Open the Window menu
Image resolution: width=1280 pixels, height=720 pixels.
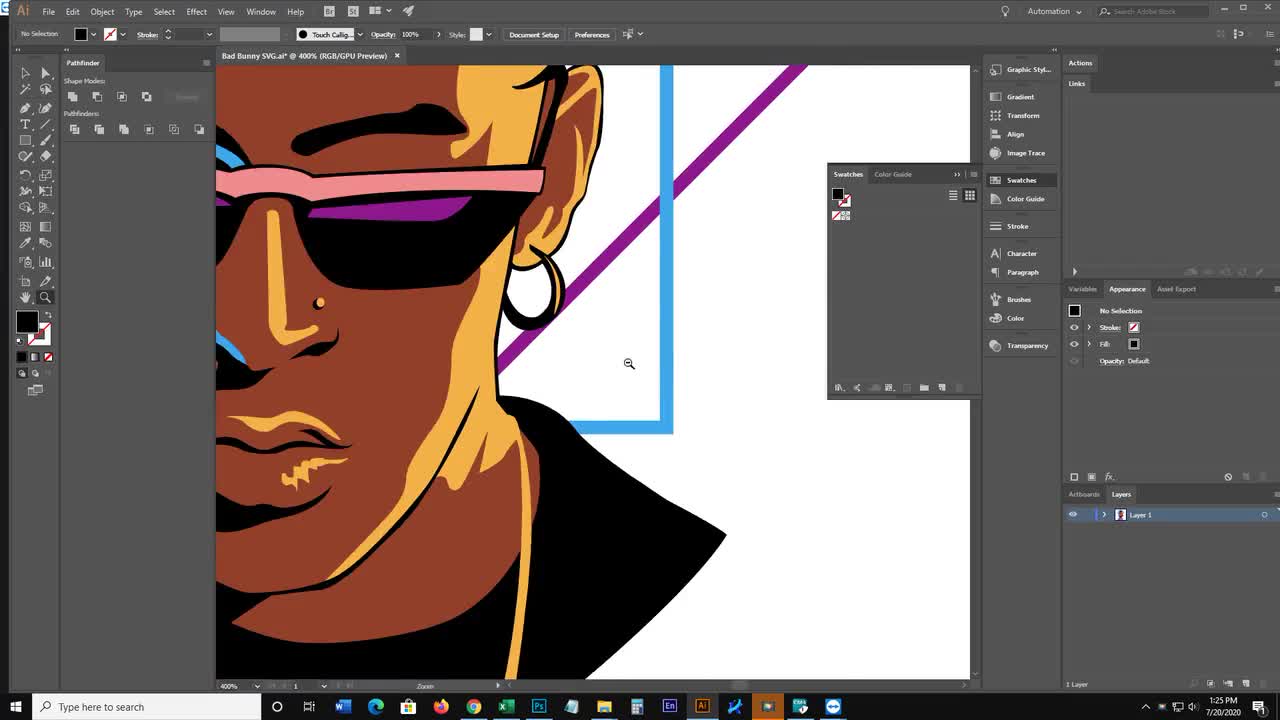point(261,11)
